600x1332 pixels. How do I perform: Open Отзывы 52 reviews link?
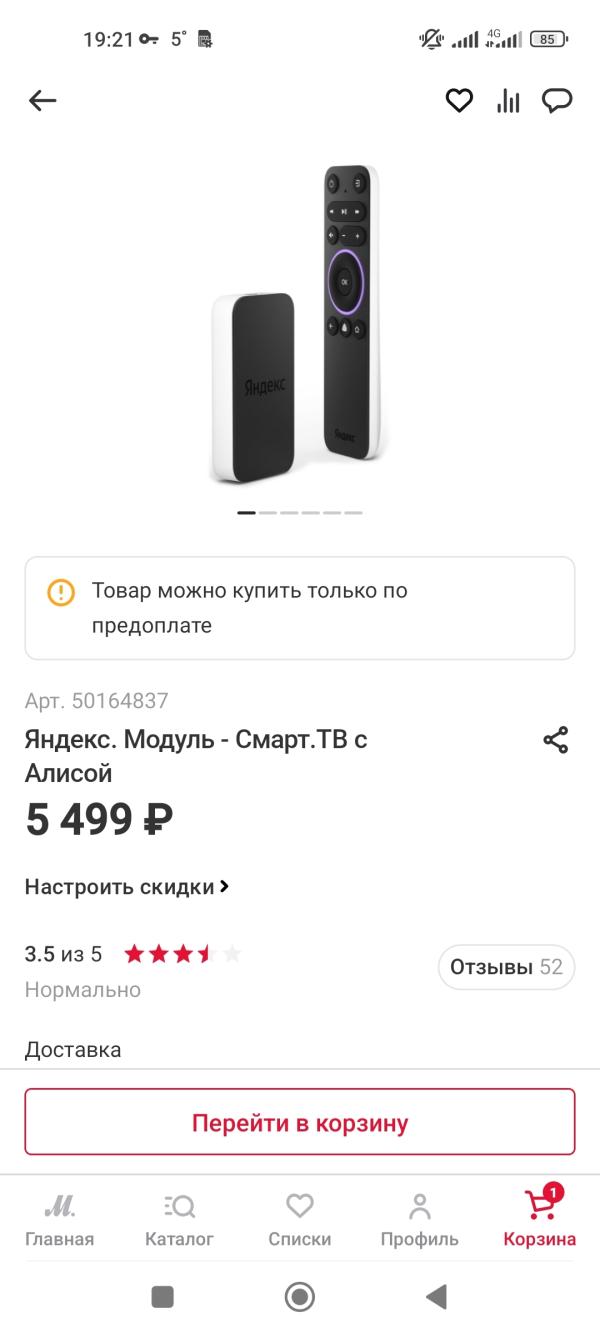506,967
